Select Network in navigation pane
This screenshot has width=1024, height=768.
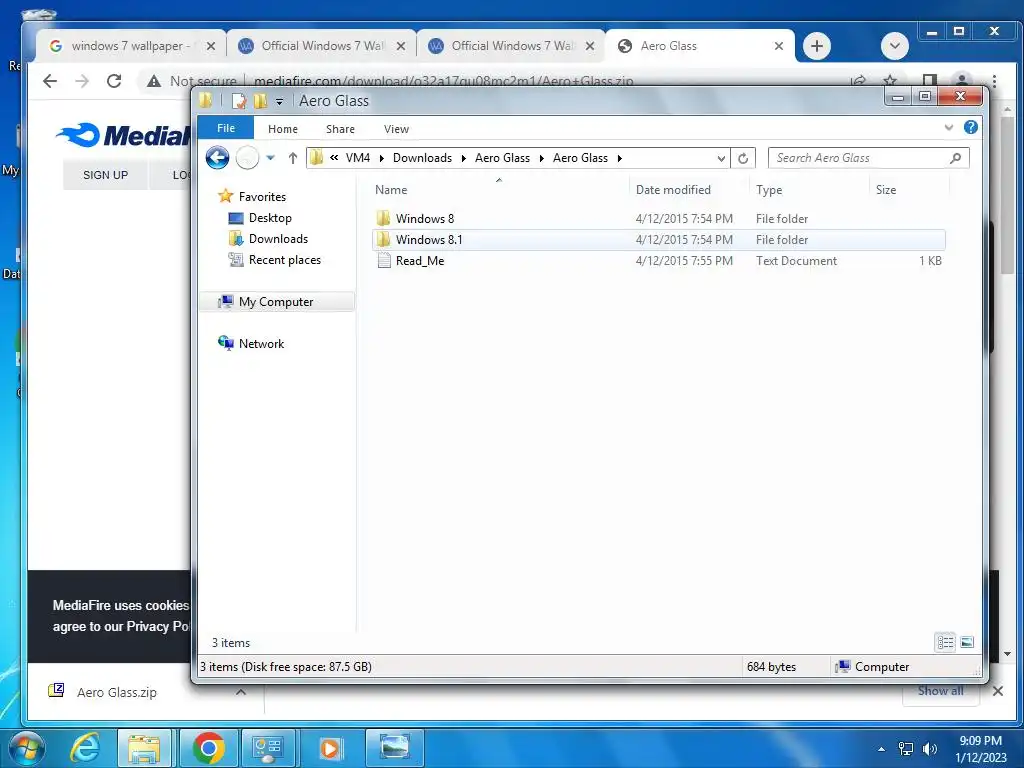tap(261, 344)
